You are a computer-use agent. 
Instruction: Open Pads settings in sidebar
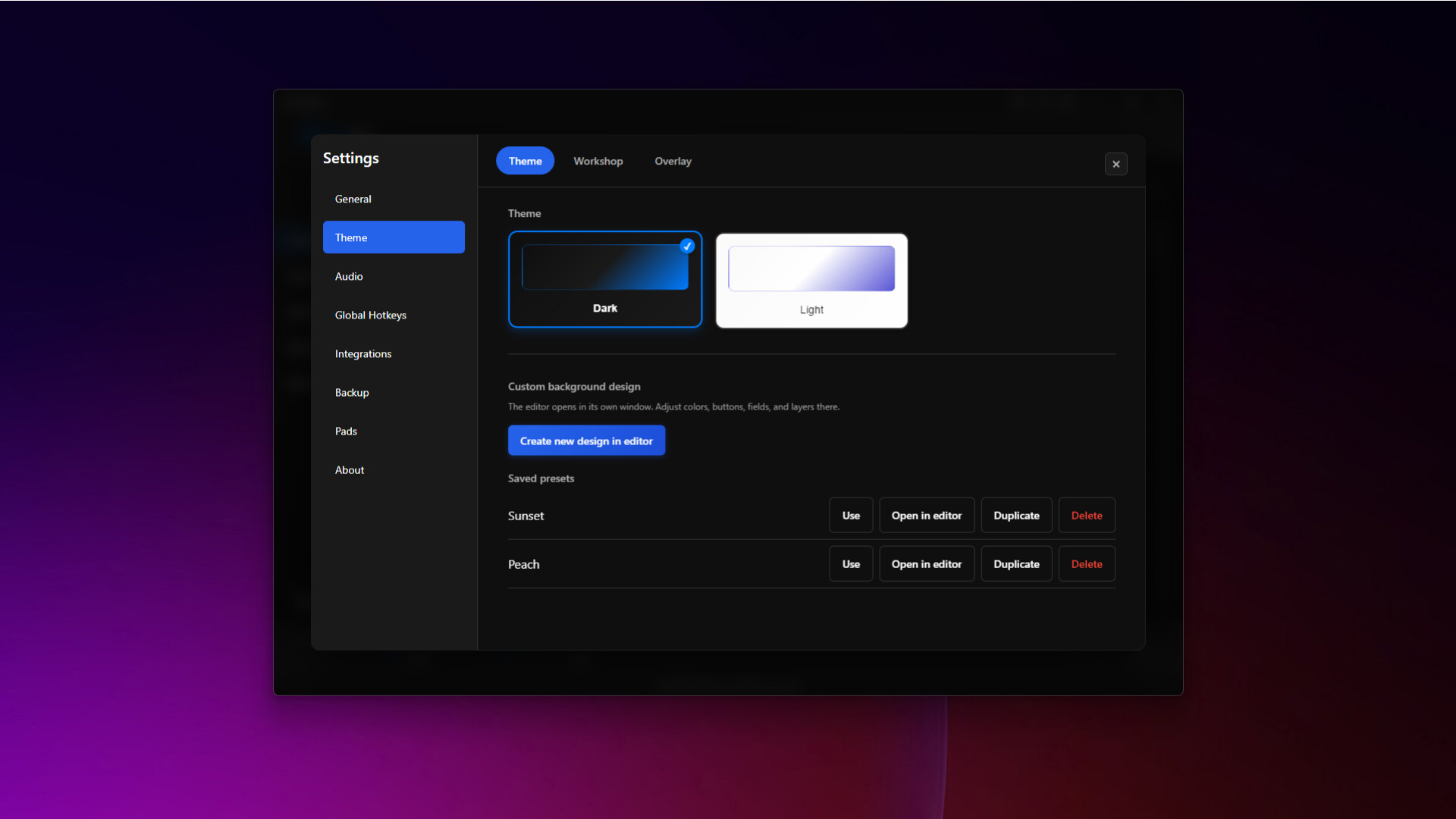coord(394,431)
